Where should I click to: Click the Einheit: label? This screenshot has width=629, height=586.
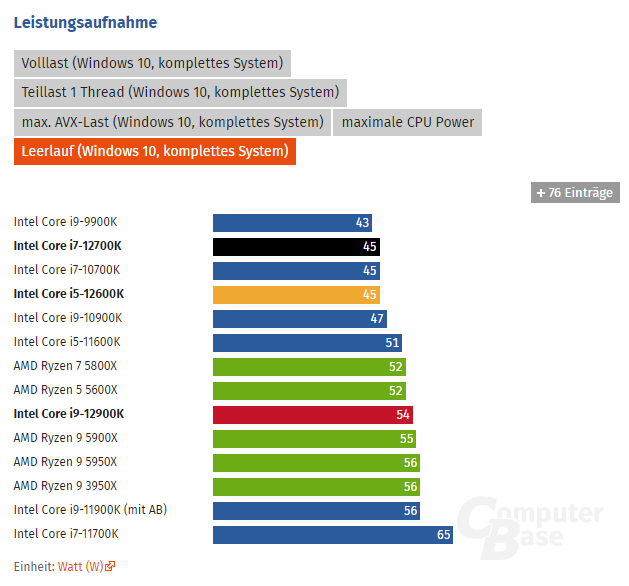(x=34, y=566)
